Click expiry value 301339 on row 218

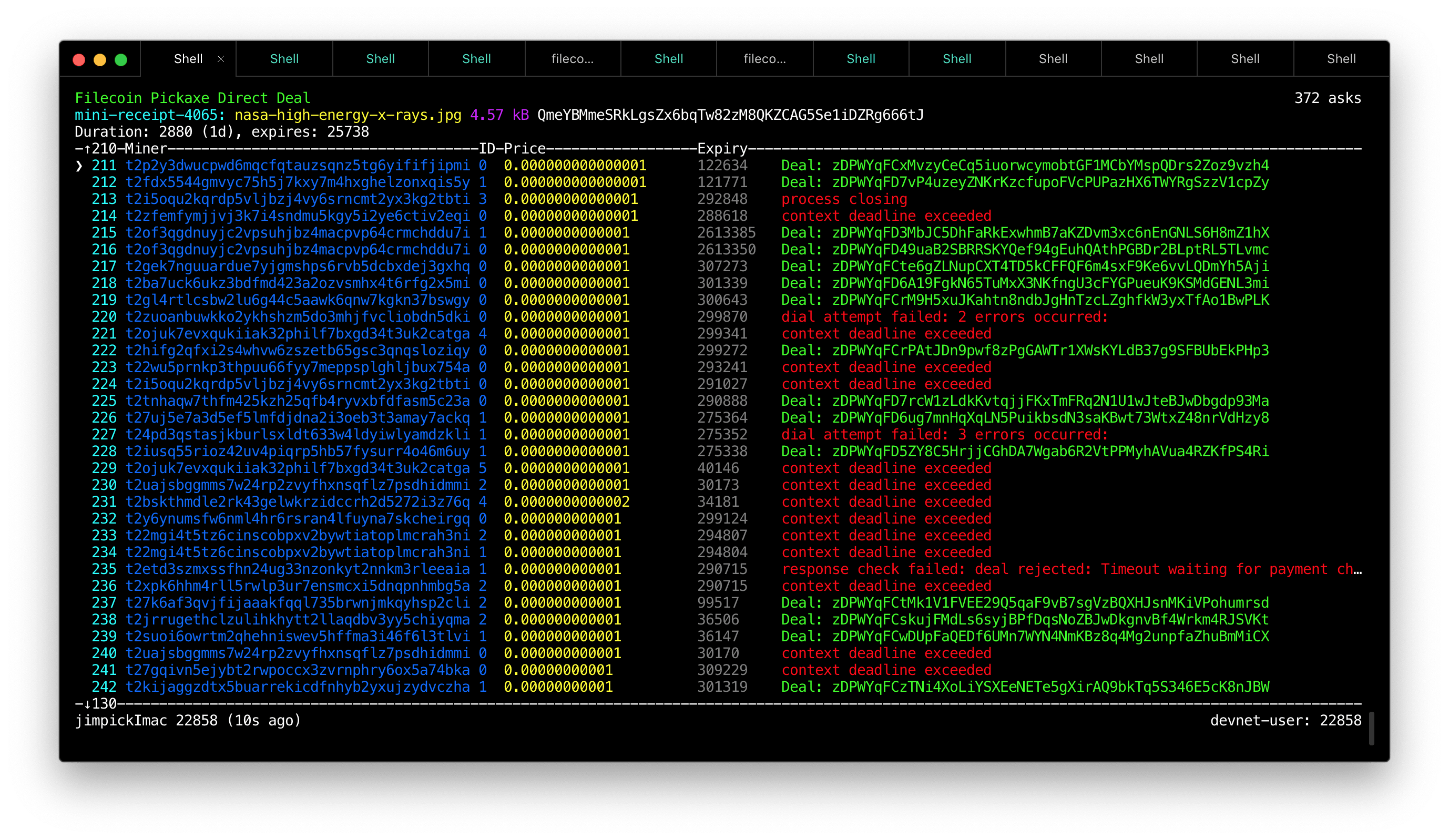click(722, 283)
